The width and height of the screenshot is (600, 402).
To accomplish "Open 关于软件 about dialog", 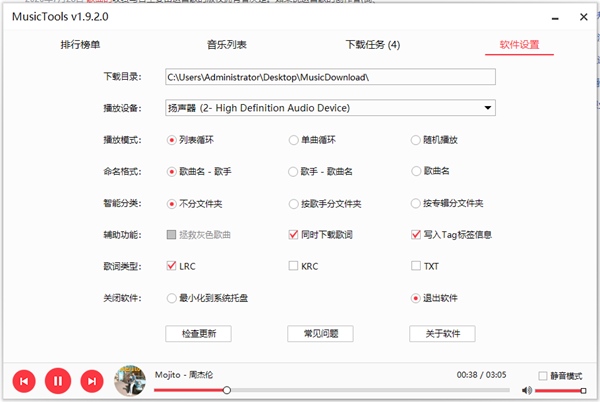I will point(442,333).
